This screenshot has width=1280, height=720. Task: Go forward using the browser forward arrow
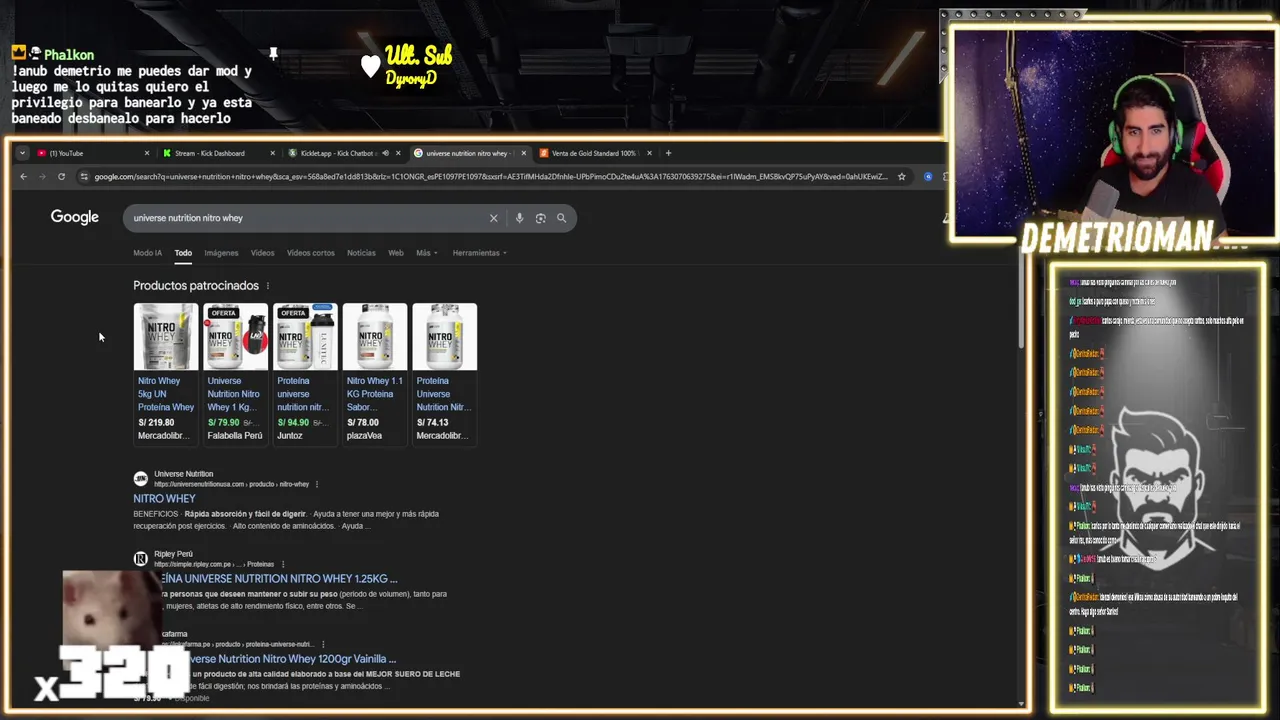click(42, 177)
